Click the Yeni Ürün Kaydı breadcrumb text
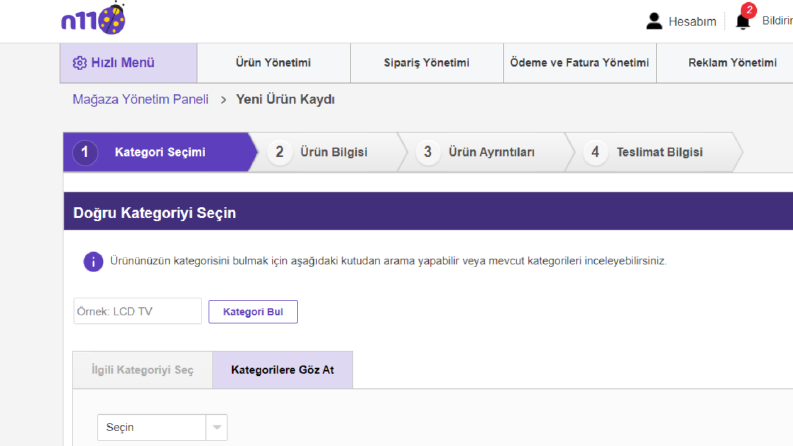Viewport: 793px width, 446px height. [x=285, y=99]
